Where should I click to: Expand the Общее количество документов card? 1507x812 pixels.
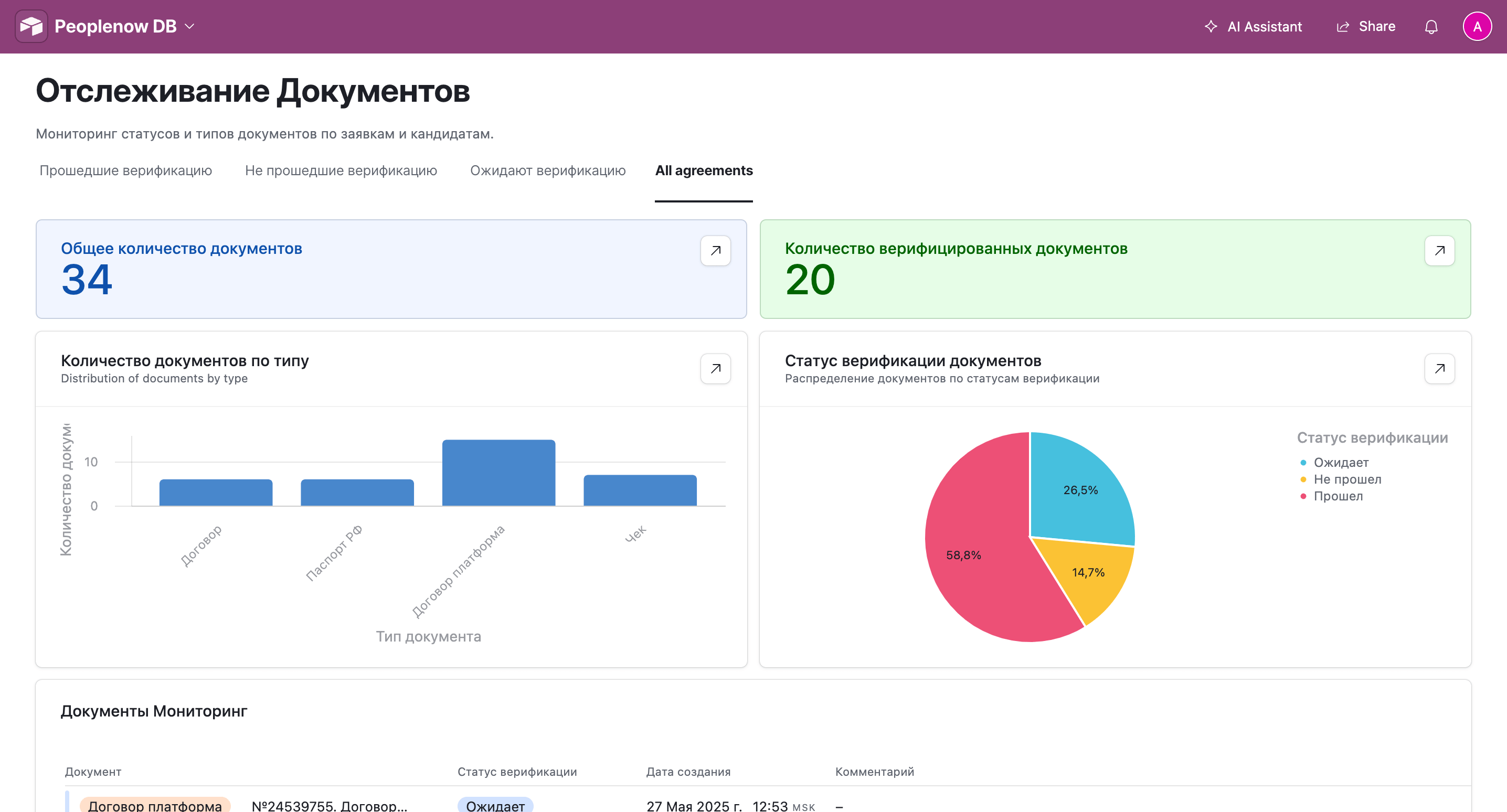[716, 250]
